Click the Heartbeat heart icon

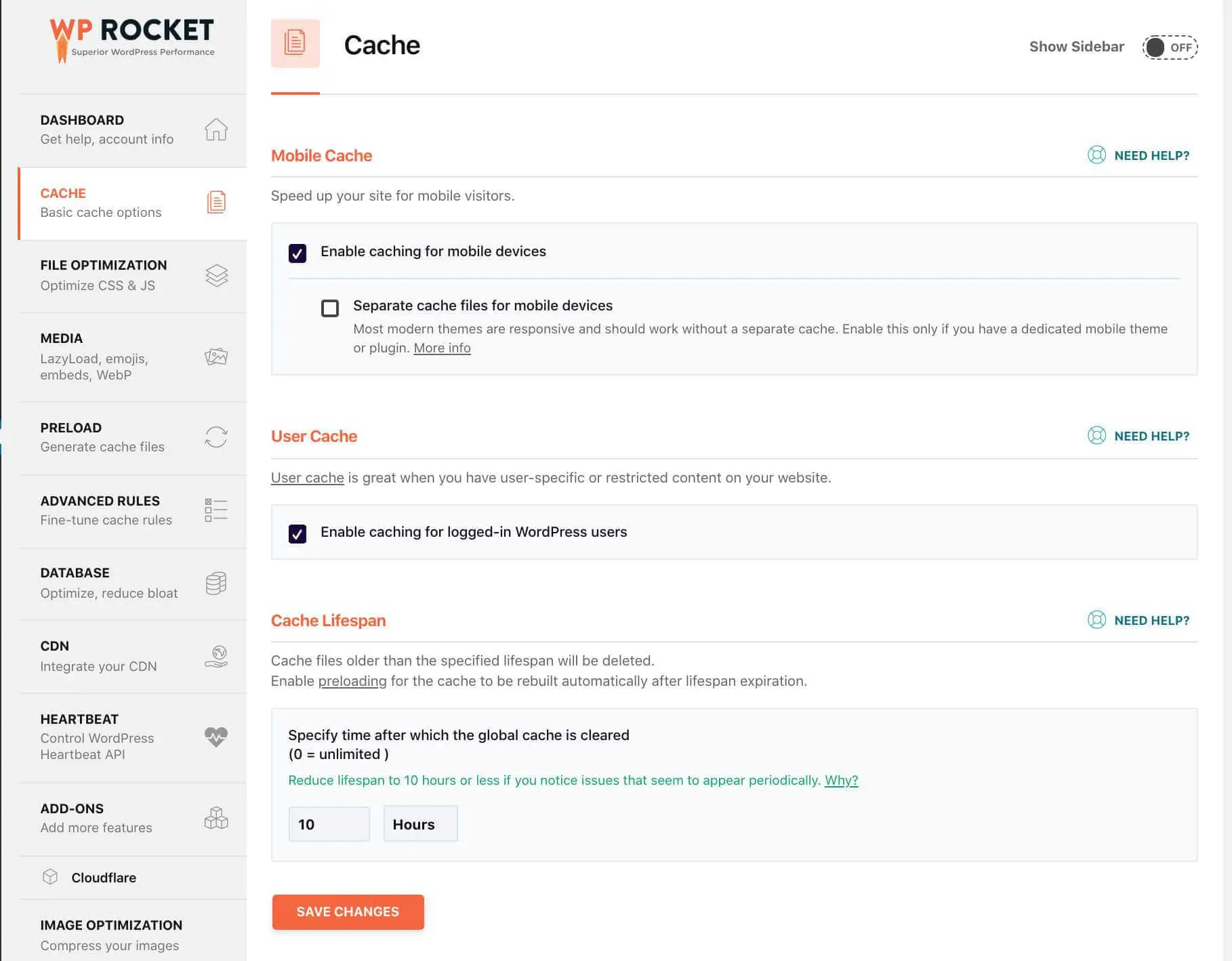pyautogui.click(x=216, y=737)
